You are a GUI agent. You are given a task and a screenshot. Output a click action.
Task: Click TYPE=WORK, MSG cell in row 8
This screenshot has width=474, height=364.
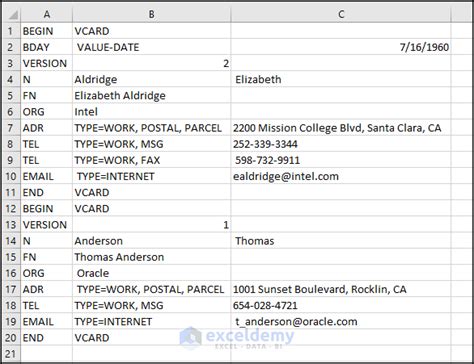(x=151, y=144)
